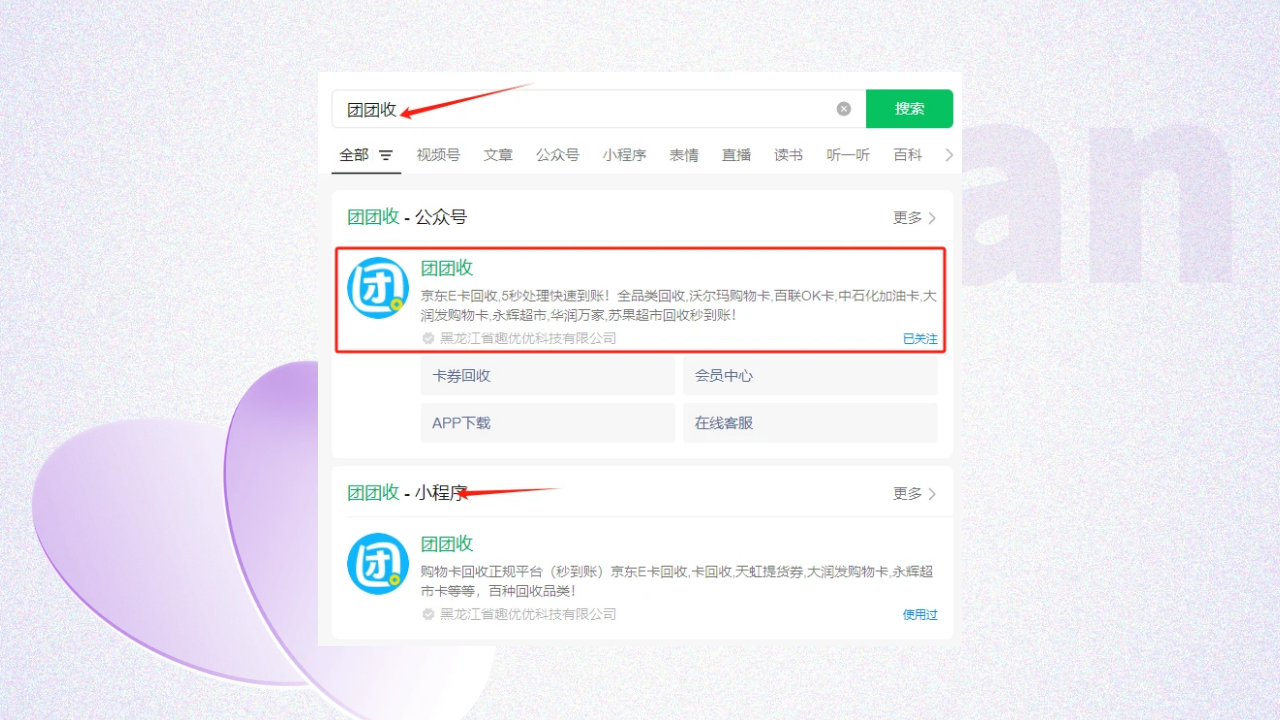Click the APP下载 button
The image size is (1280, 720).
coord(547,423)
